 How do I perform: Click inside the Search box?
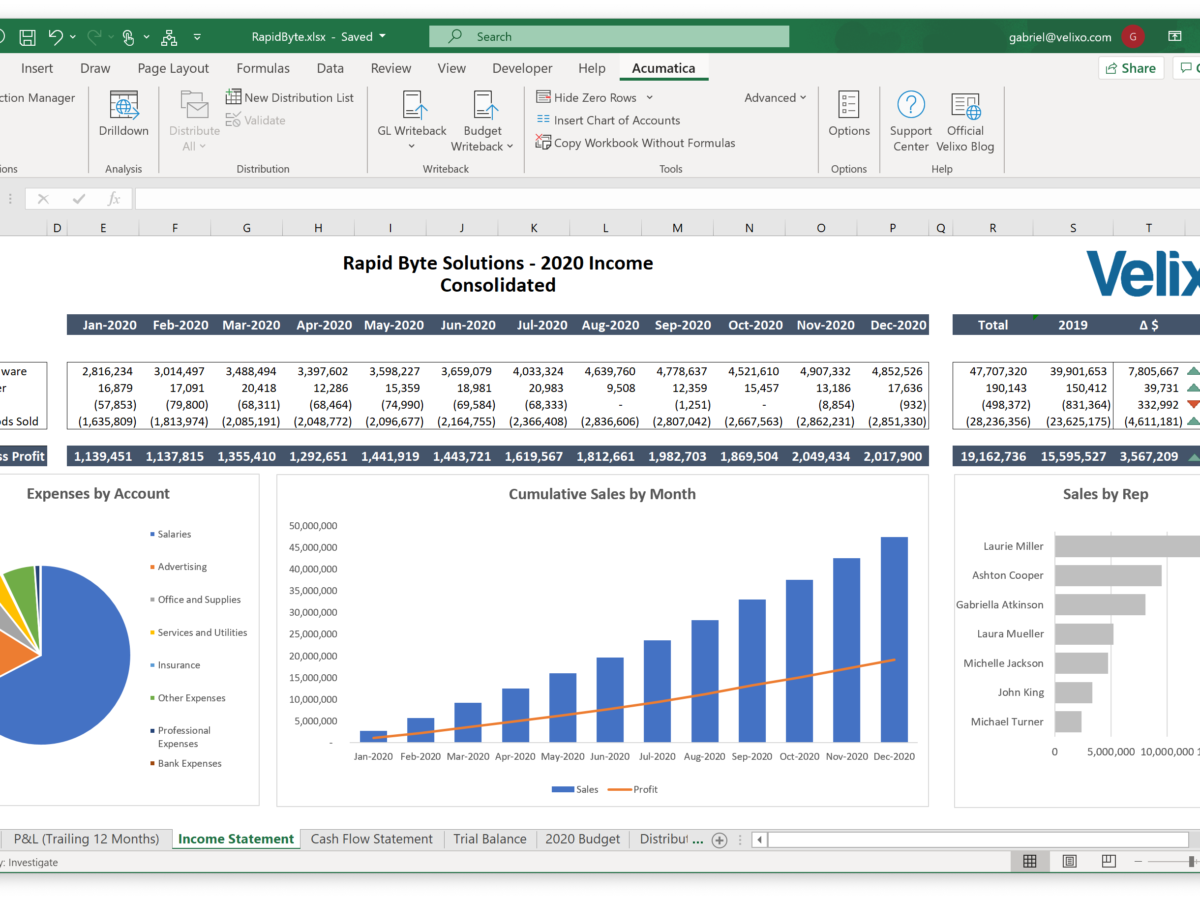[609, 36]
